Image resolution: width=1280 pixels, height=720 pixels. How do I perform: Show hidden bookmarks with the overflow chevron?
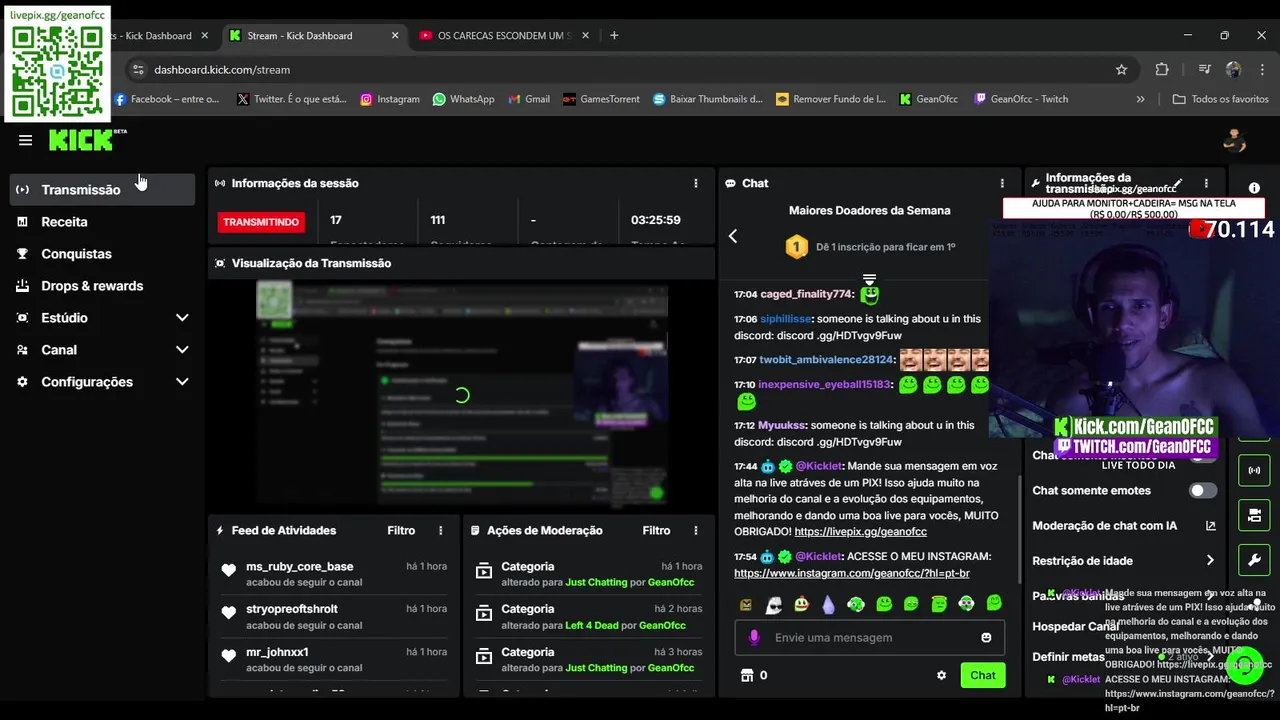point(1140,99)
